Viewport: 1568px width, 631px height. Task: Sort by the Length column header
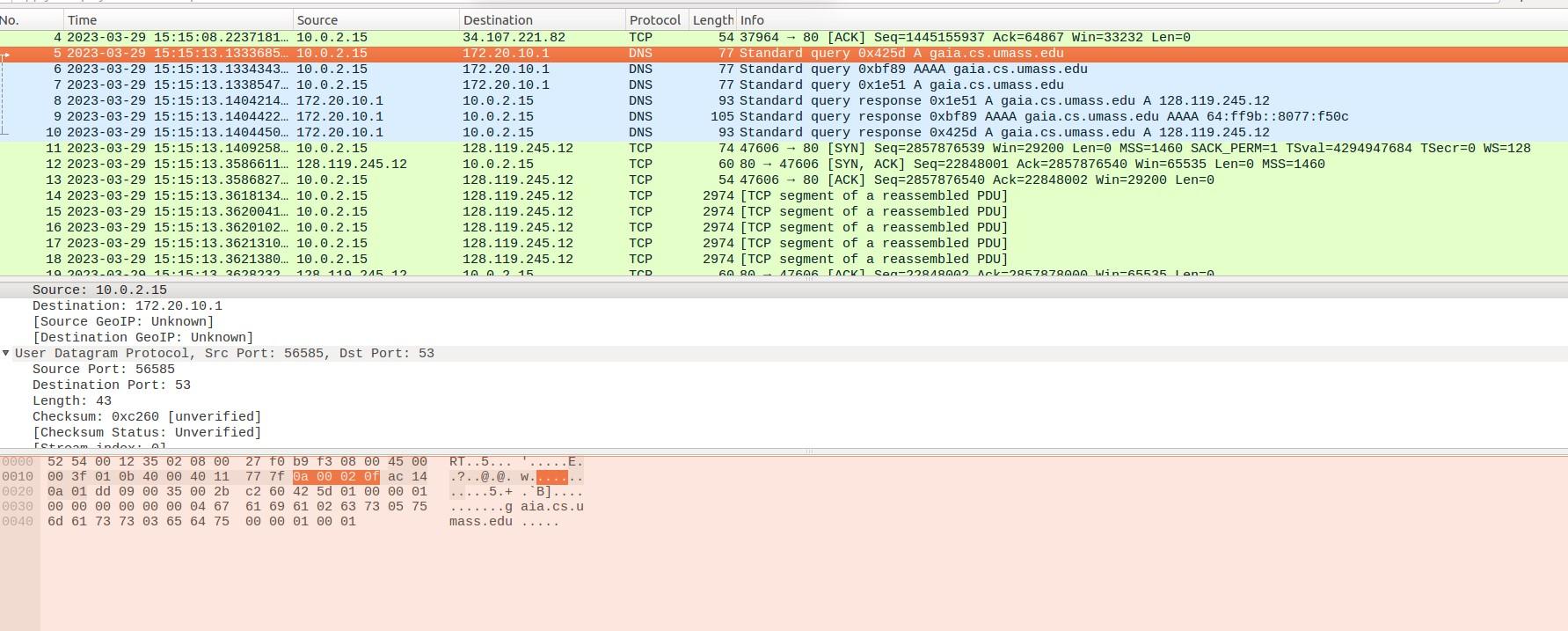tap(712, 19)
